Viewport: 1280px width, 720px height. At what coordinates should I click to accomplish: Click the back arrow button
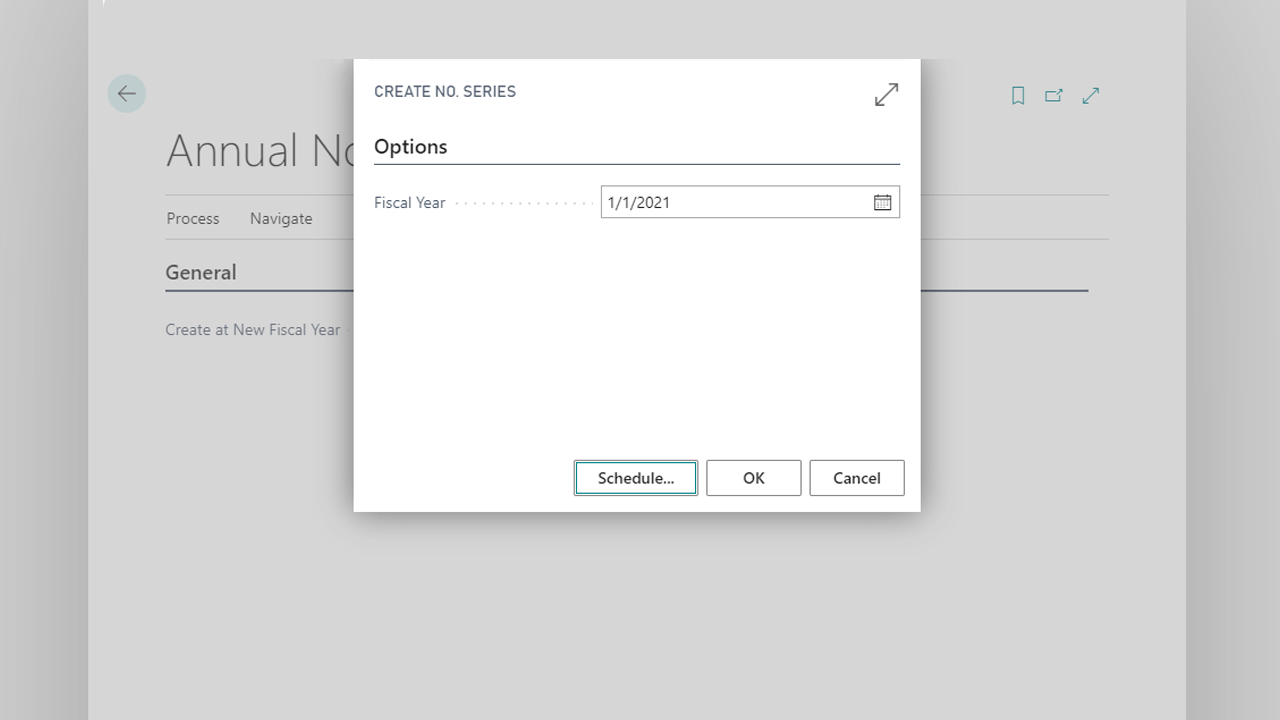[x=127, y=94]
